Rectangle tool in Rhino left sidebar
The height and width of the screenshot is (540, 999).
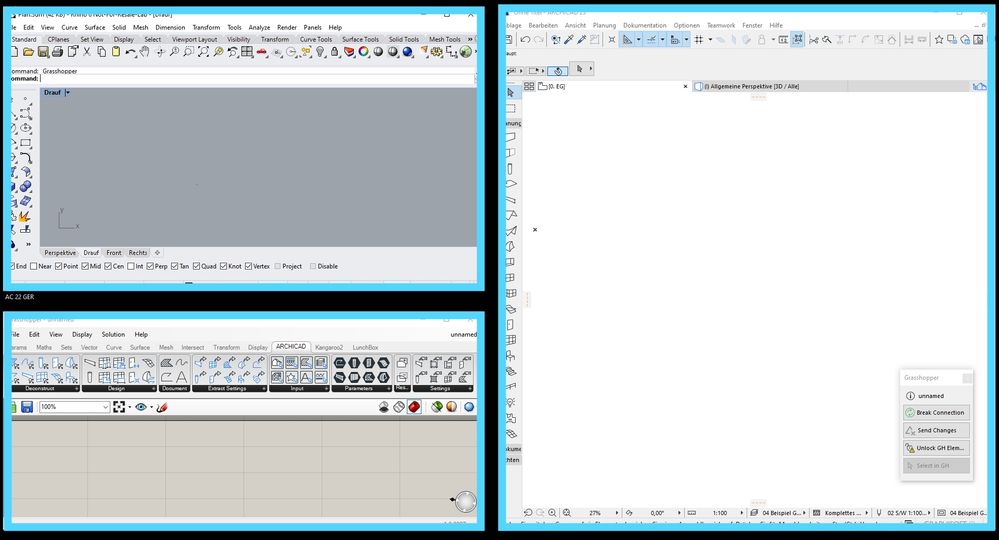coord(25,143)
